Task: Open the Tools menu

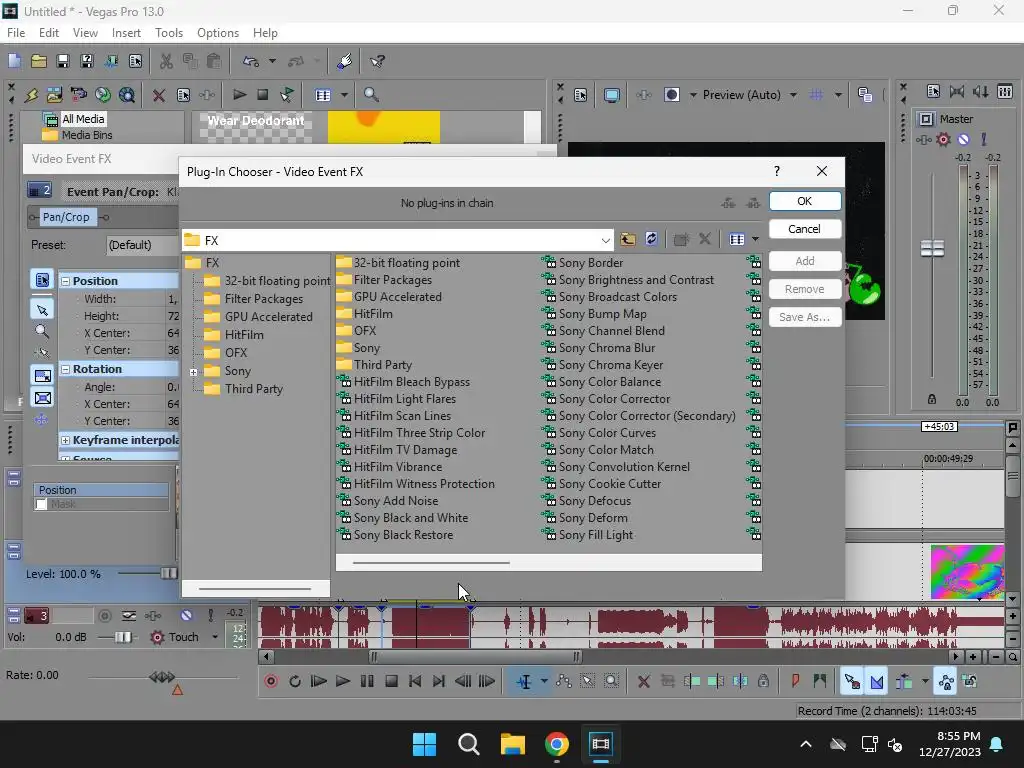Action: click(168, 33)
